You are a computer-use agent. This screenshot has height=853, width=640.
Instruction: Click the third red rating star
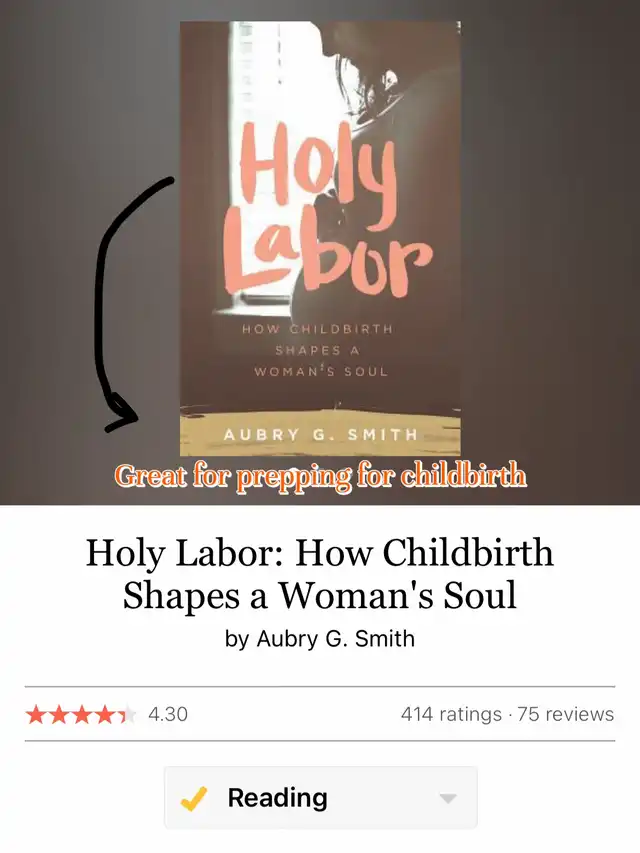click(82, 714)
